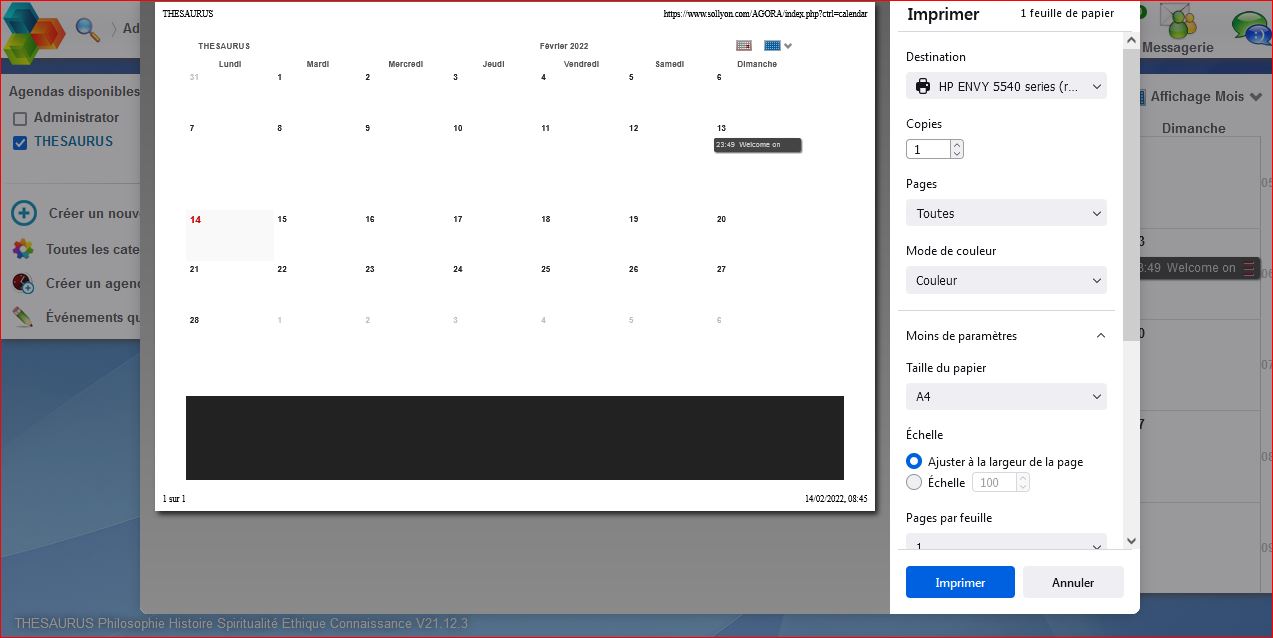The image size is (1273, 638).
Task: Click the 'Toutes les catégories' flower icon
Action: click(22, 249)
